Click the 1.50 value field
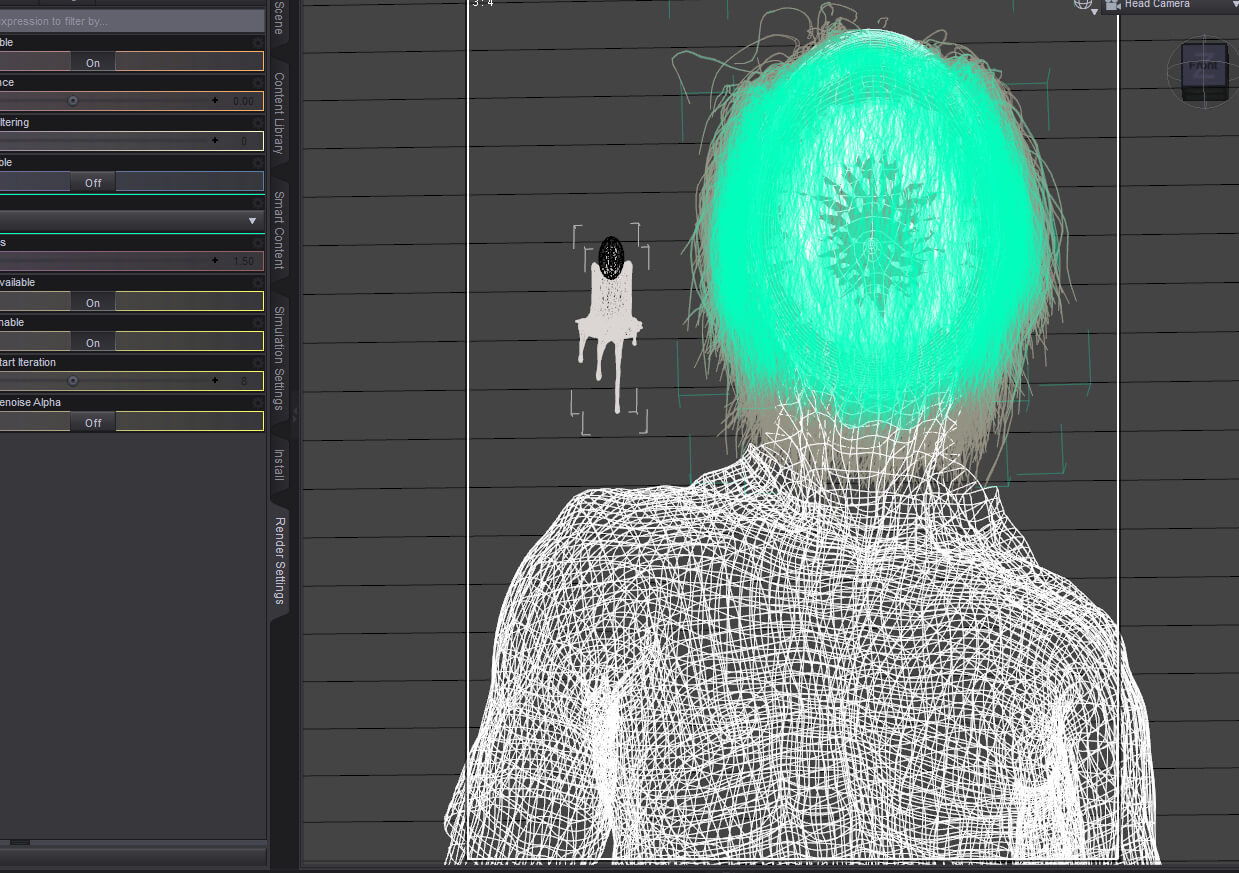The image size is (1239, 873). [243, 261]
